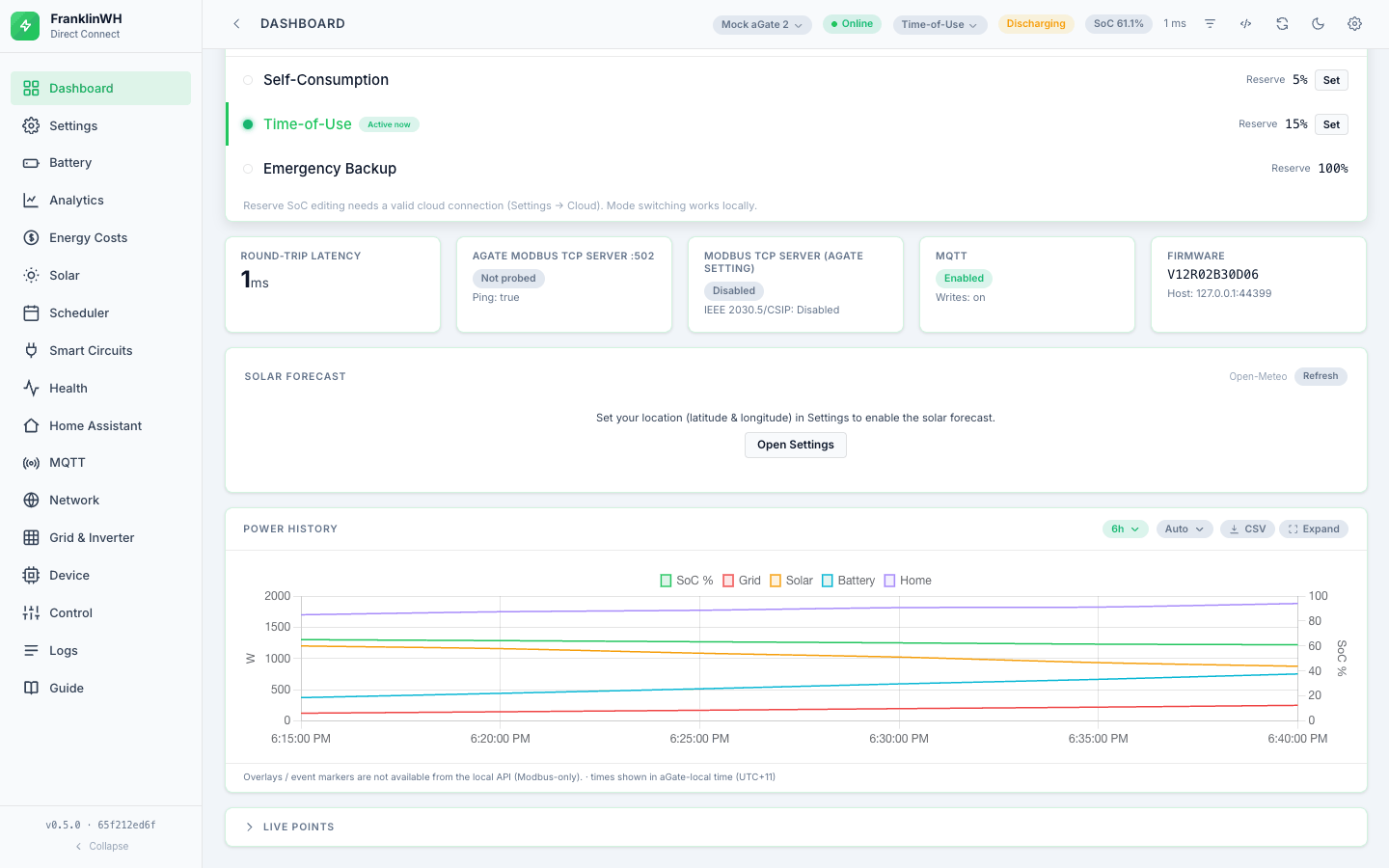Image resolution: width=1389 pixels, height=868 pixels.
Task: Toggle Battery series in chart legend
Action: click(x=848, y=581)
